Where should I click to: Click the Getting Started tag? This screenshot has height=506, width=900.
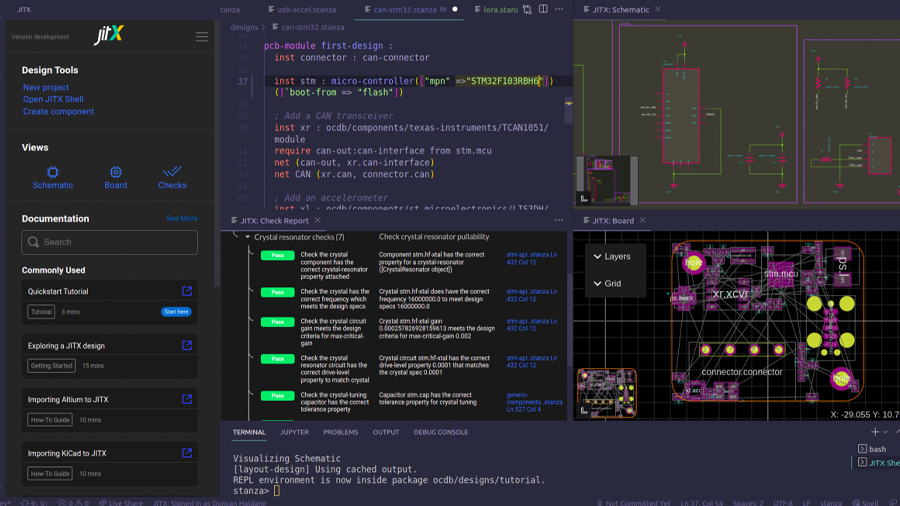(52, 365)
